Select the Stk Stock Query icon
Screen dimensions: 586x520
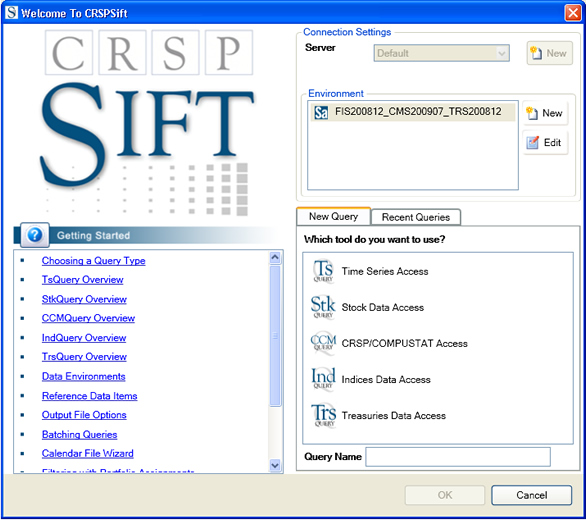tap(323, 307)
